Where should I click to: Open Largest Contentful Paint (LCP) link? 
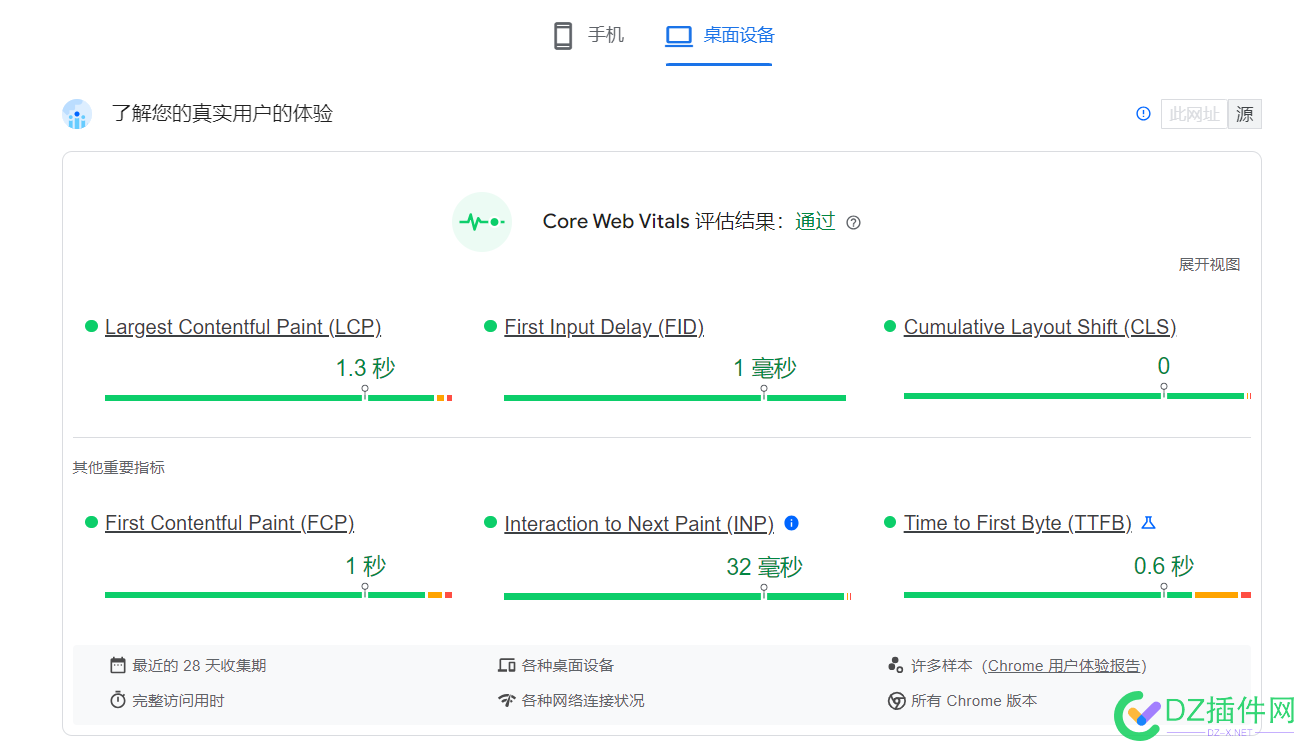pyautogui.click(x=243, y=327)
